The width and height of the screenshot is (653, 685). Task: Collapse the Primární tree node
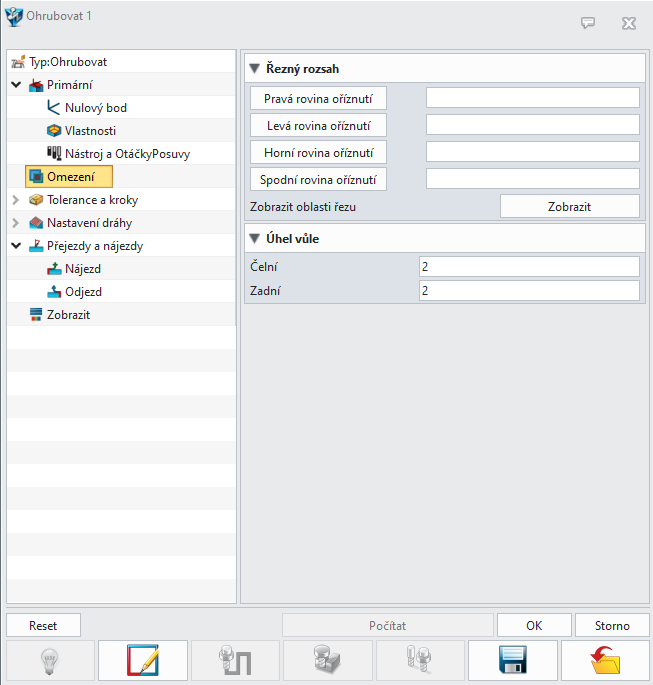[x=16, y=85]
